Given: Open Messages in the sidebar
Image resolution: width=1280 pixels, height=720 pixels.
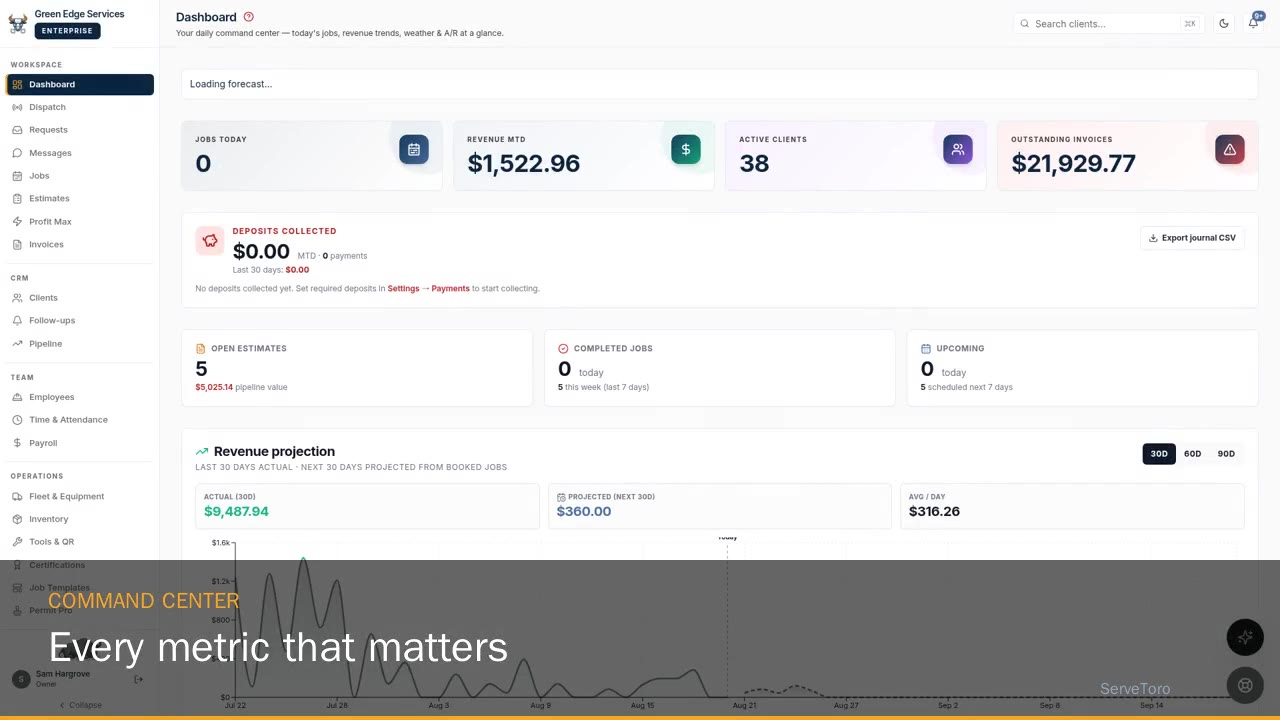Looking at the screenshot, I should point(80,153).
